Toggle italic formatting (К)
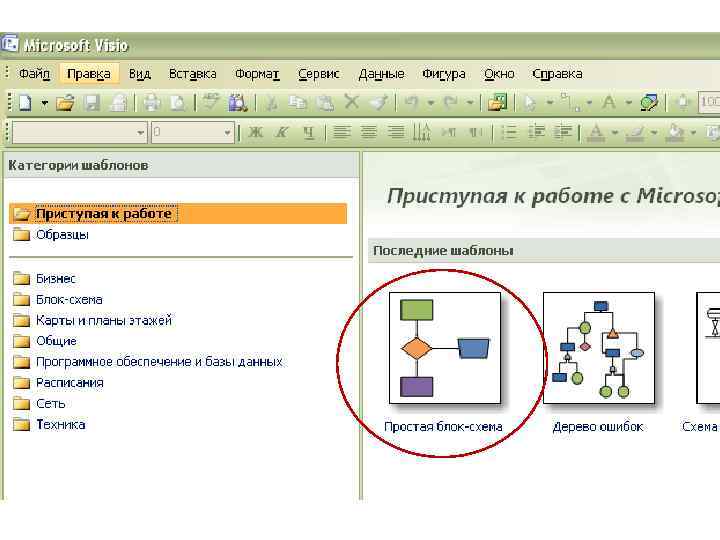Screen dimensions: 720x540 pyautogui.click(x=281, y=133)
